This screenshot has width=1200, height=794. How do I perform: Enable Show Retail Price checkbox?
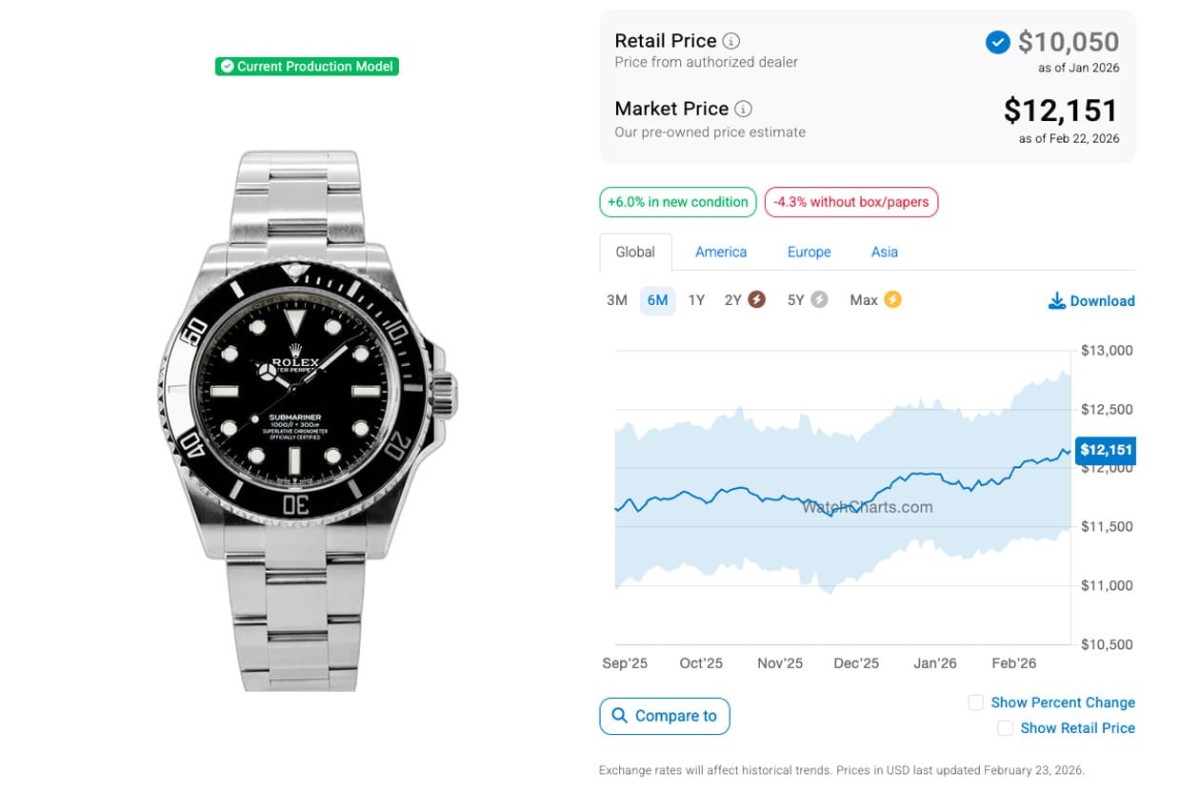[1005, 729]
